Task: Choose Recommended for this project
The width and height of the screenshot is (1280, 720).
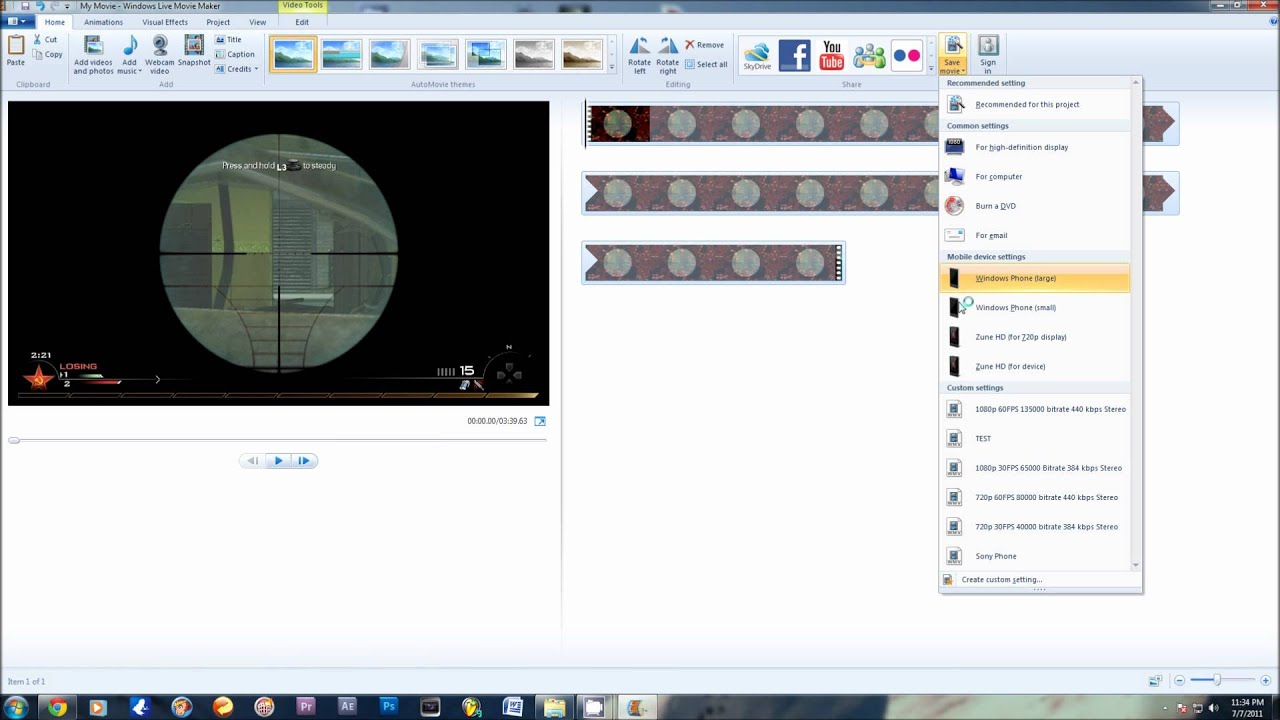Action: (x=1036, y=104)
